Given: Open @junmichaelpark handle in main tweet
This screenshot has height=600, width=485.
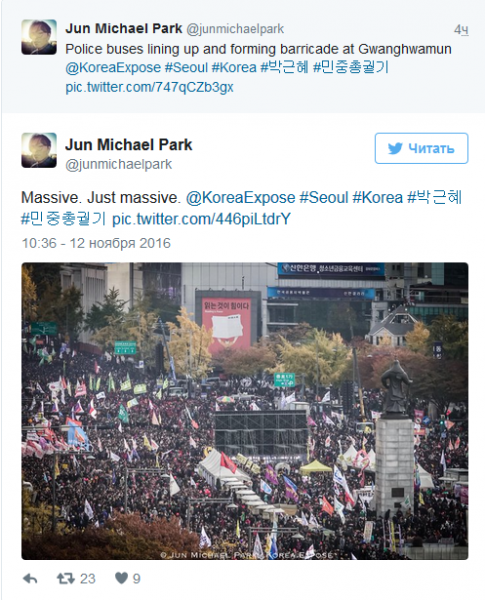Looking at the screenshot, I should tap(118, 165).
